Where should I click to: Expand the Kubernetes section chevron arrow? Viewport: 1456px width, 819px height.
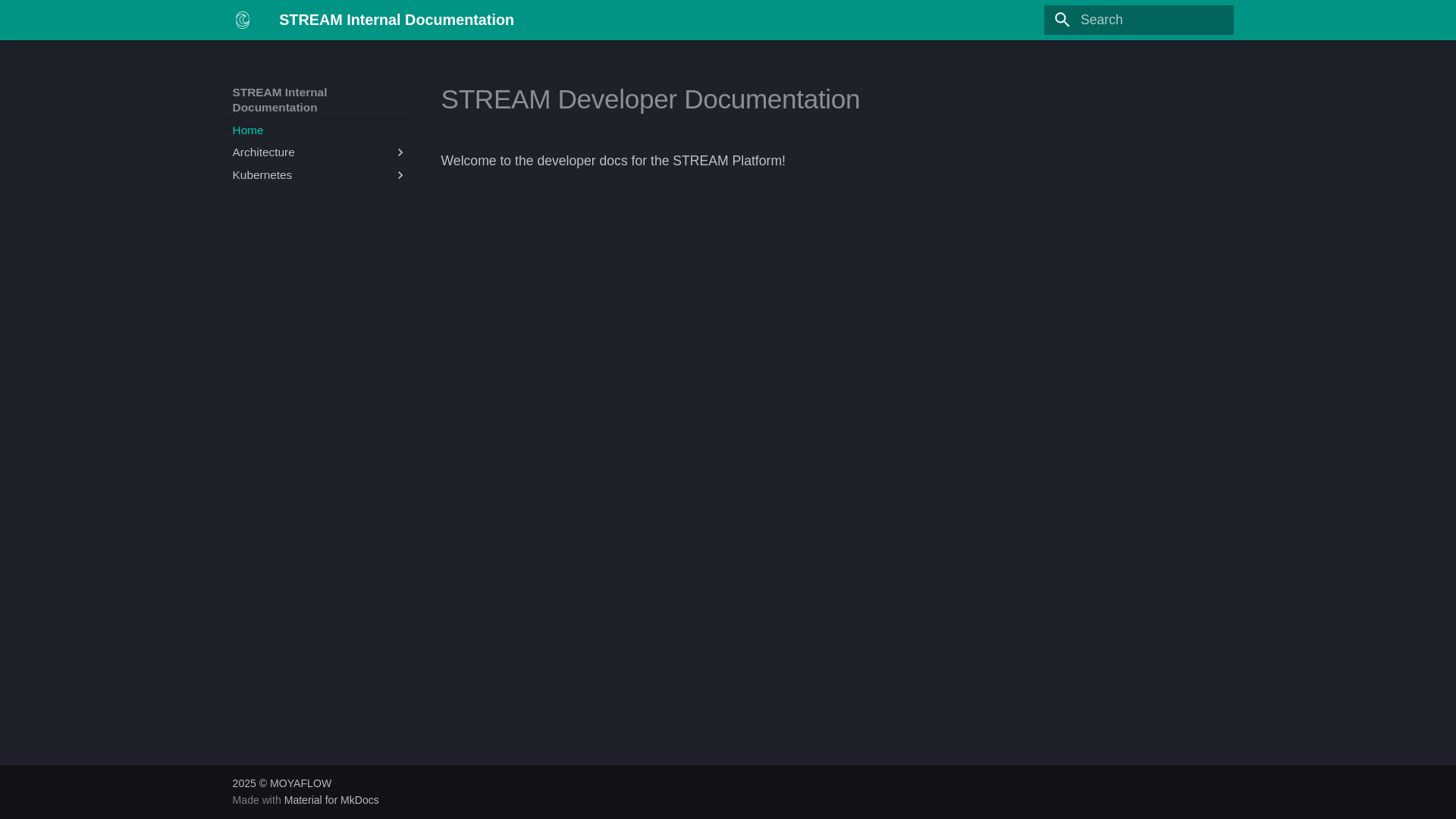click(400, 175)
